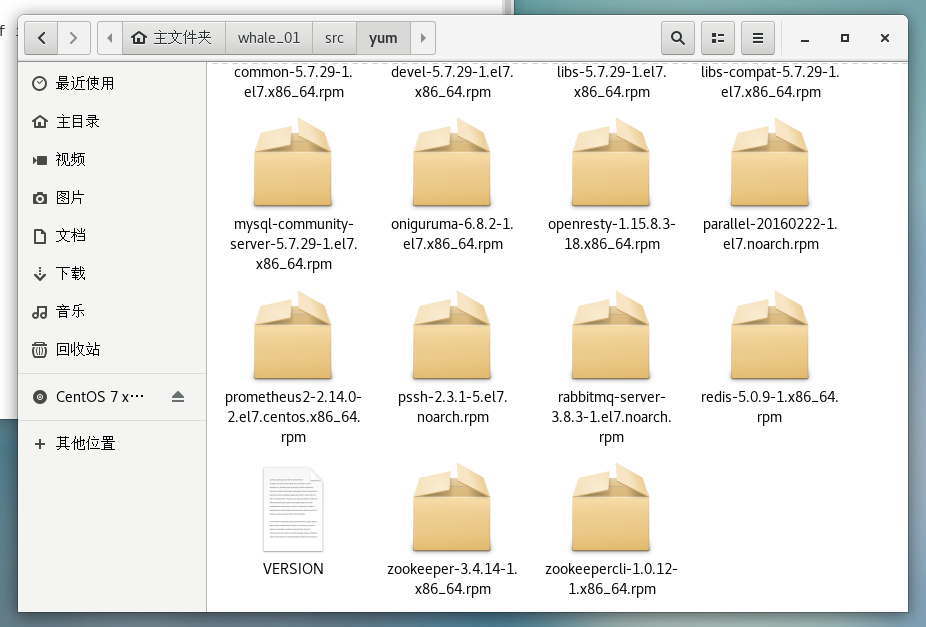Select prometheus2-2.14.0-2 package icon
Screen dimensions: 926x627
[293, 335]
